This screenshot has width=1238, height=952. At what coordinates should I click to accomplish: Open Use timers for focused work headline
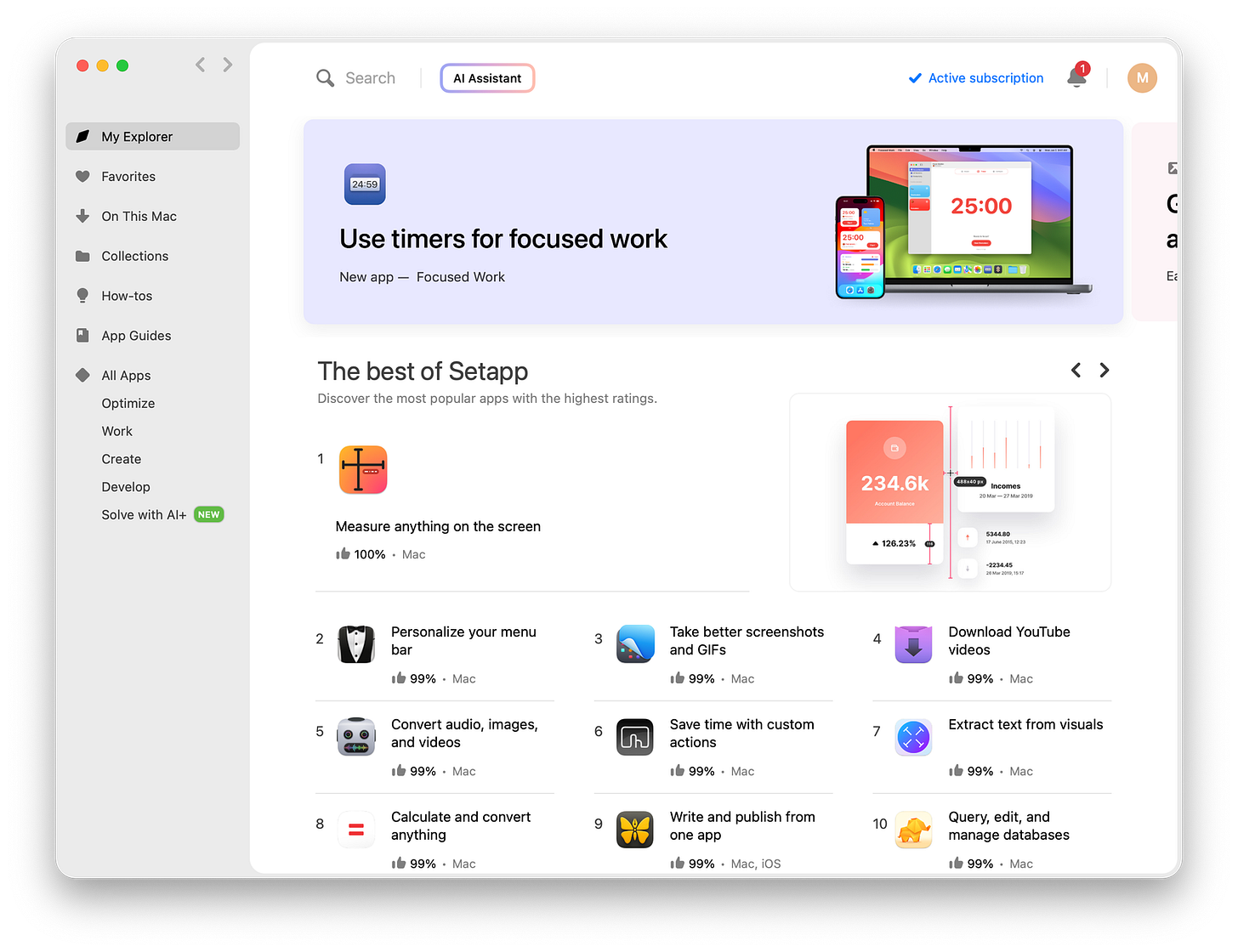503,239
